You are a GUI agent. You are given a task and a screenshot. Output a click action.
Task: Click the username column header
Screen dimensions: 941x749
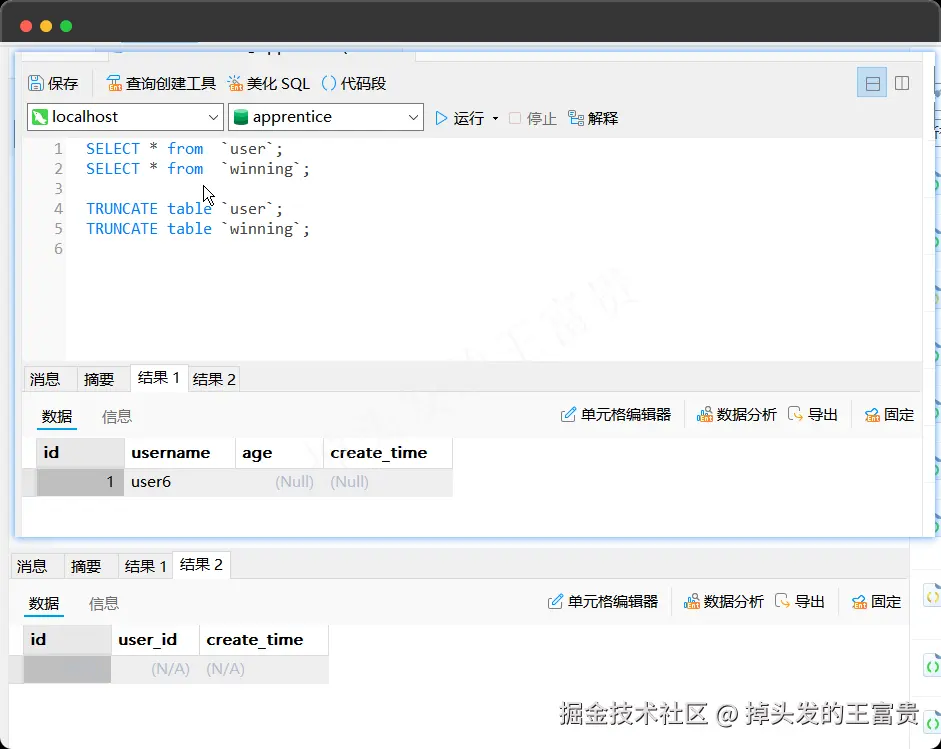(x=179, y=453)
